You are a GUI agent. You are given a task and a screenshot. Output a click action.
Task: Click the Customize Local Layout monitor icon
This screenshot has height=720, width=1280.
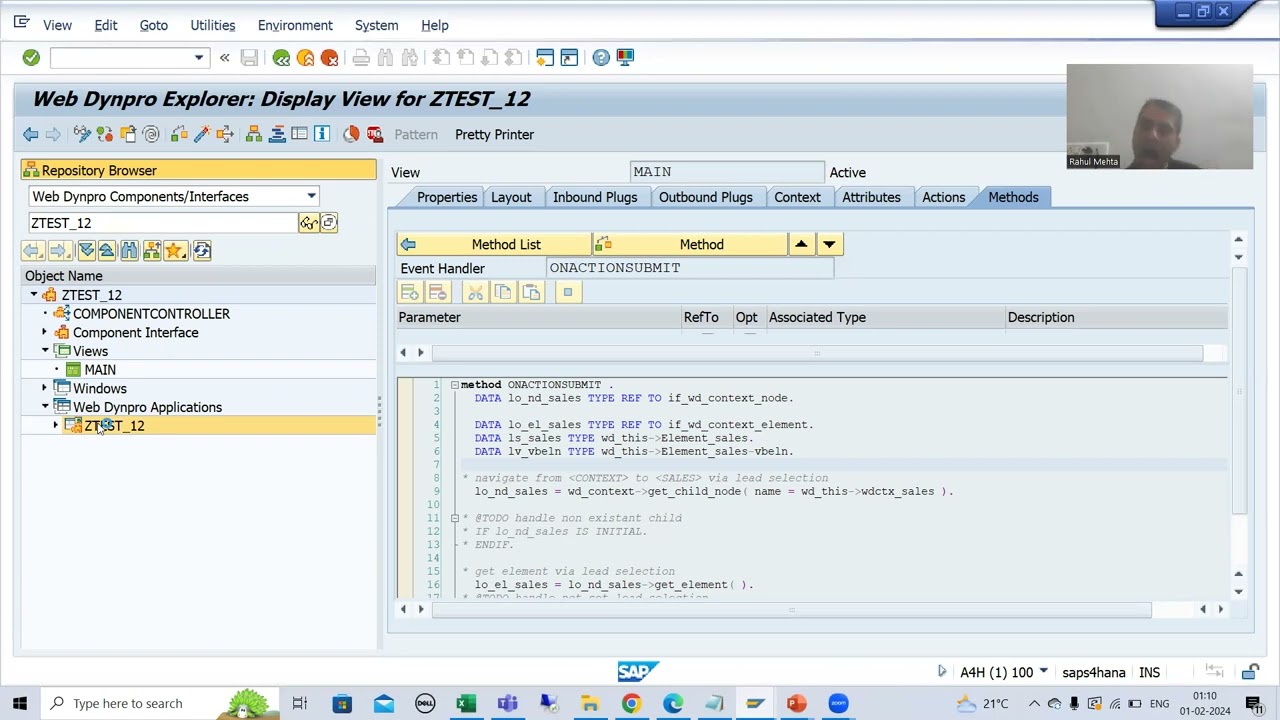coord(625,58)
